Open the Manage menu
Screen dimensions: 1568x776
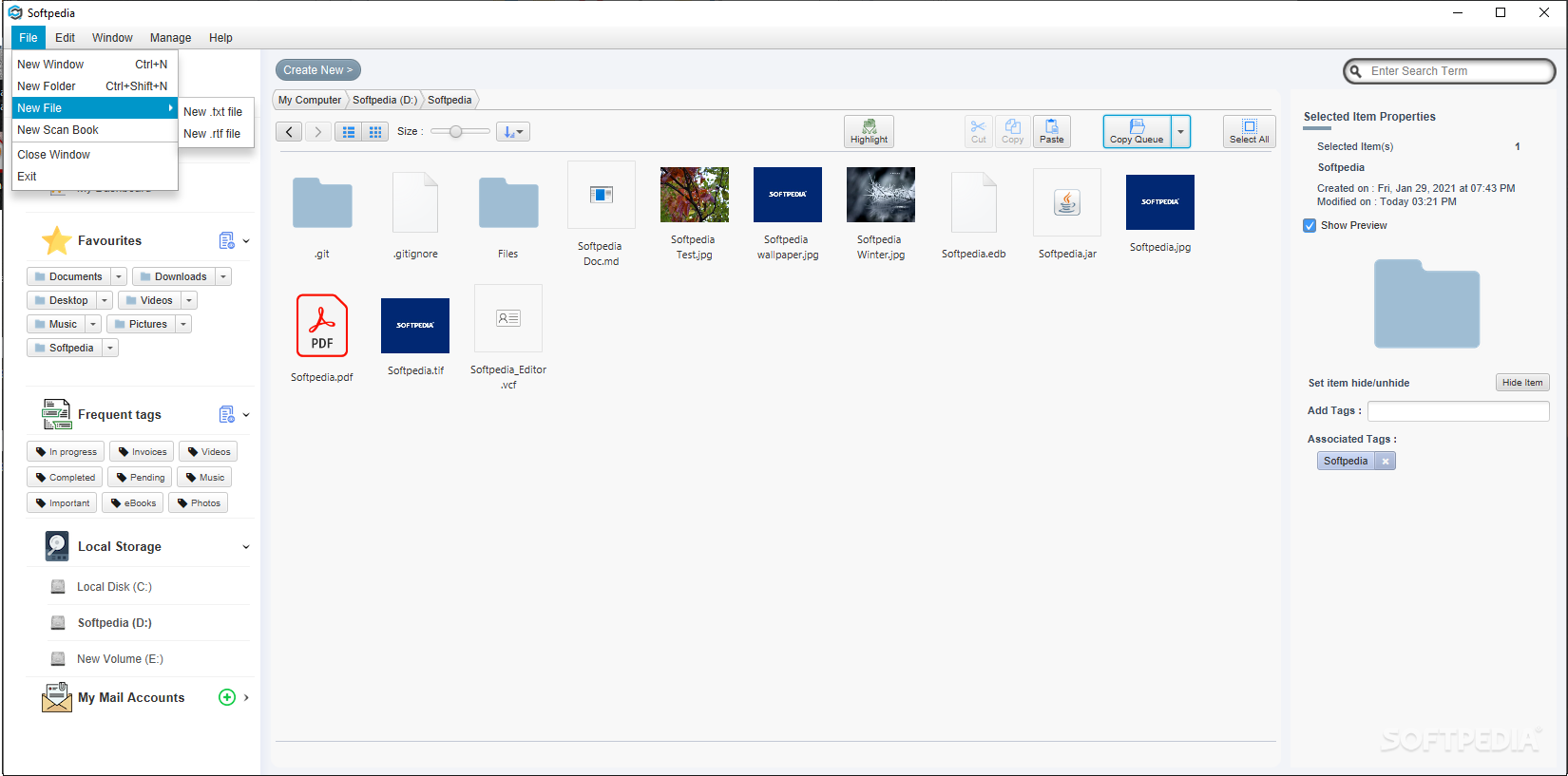(x=170, y=38)
